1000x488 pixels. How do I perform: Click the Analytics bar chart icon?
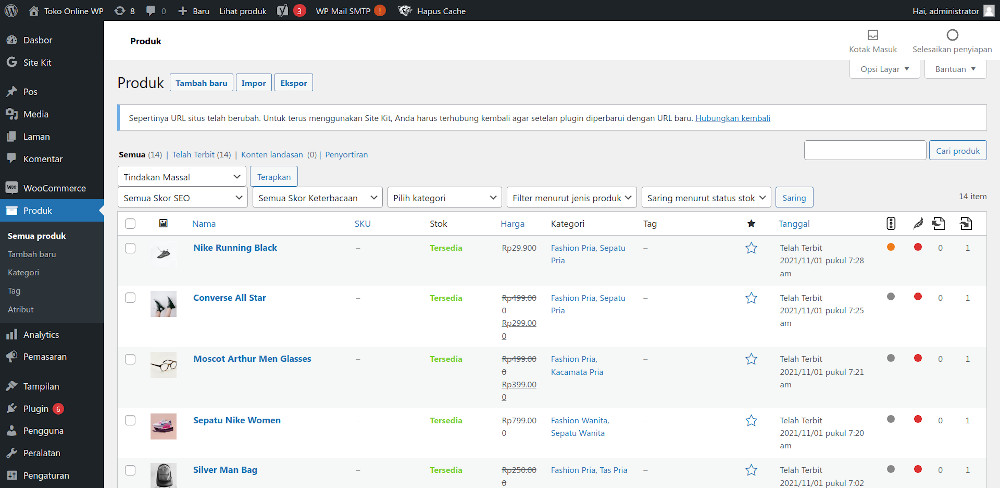point(11,334)
